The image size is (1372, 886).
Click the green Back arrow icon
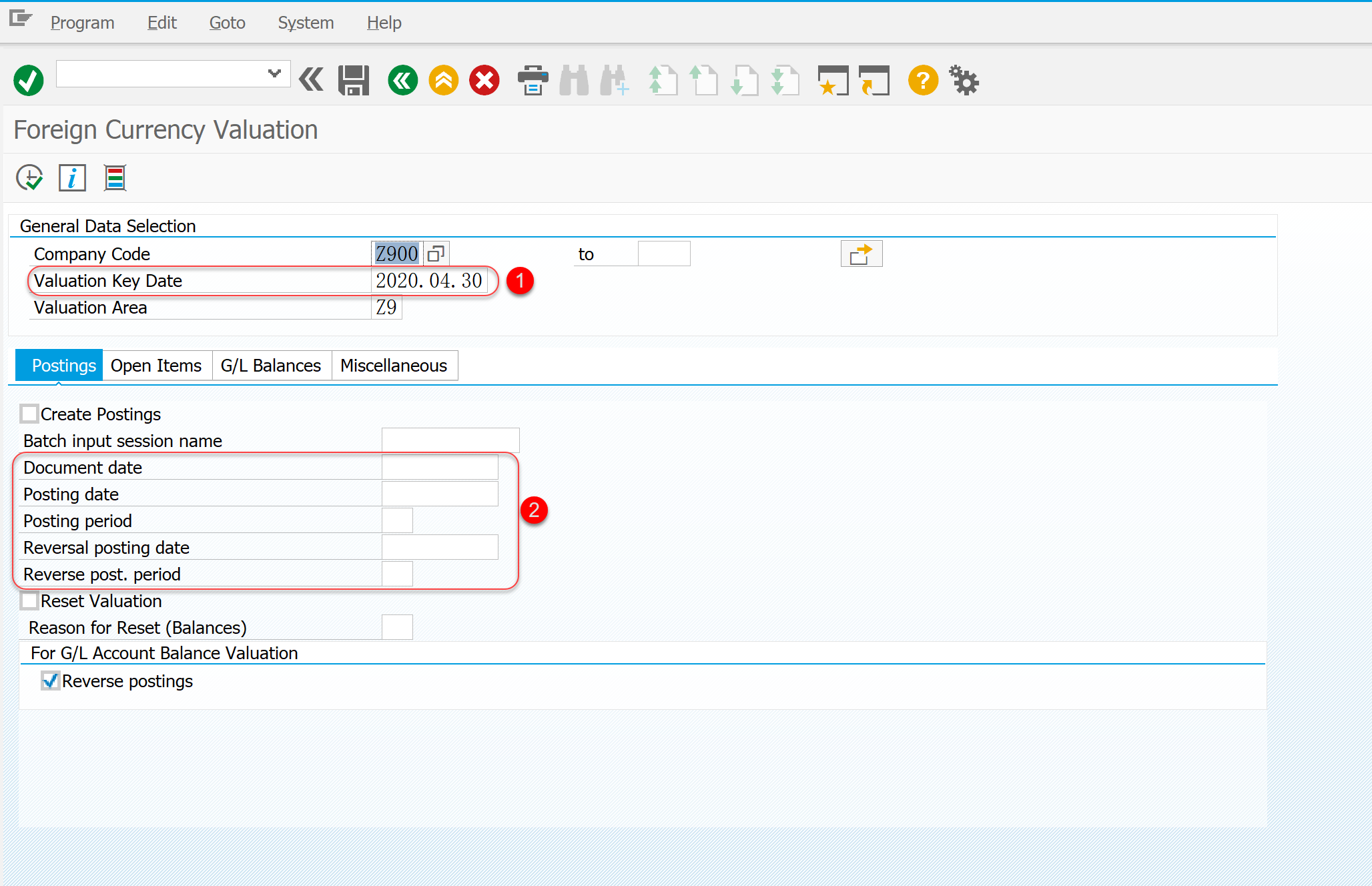[x=402, y=81]
